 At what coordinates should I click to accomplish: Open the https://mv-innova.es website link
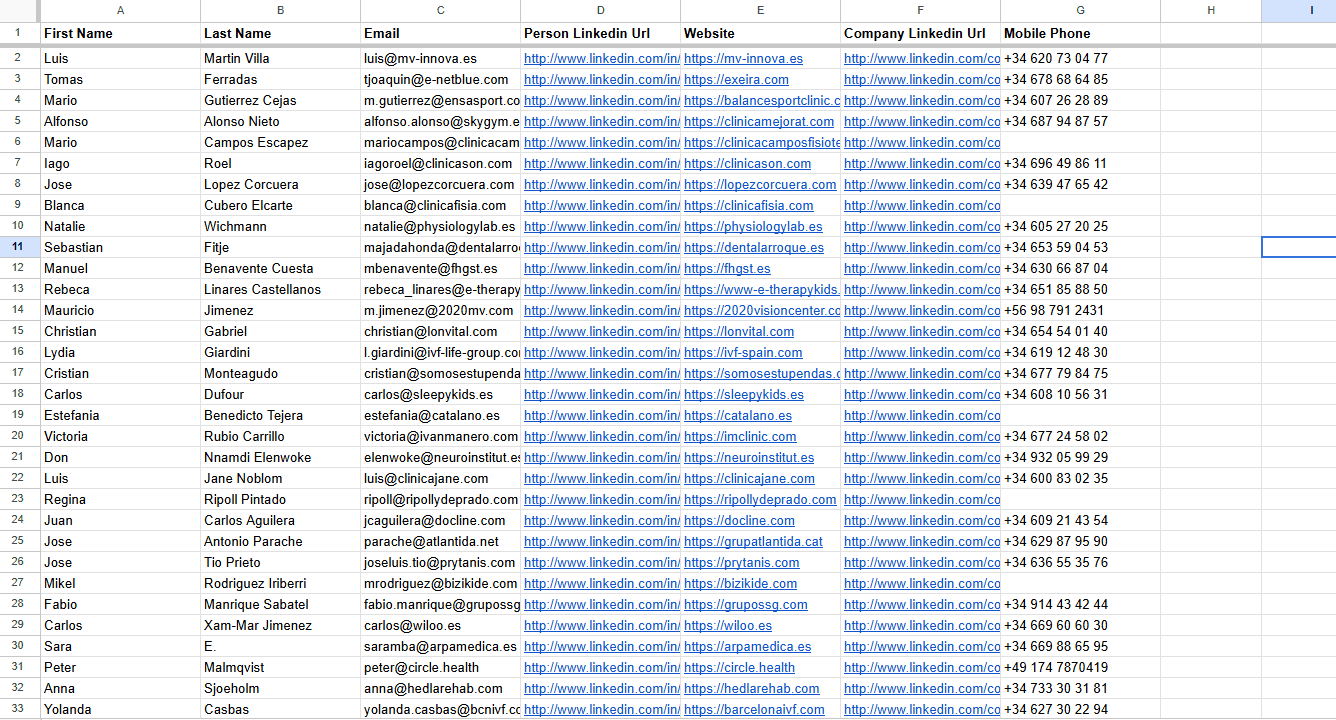coord(743,58)
